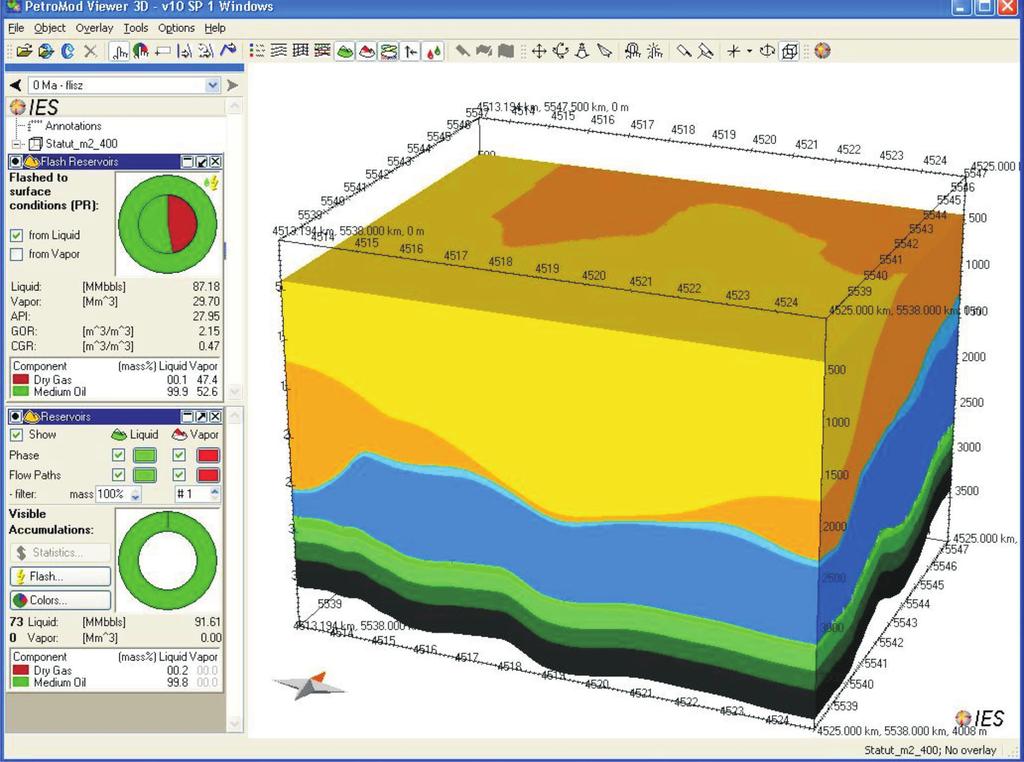Viewport: 1024px width, 762px height.
Task: Click the open folder toolbar icon
Action: pyautogui.click(x=24, y=51)
